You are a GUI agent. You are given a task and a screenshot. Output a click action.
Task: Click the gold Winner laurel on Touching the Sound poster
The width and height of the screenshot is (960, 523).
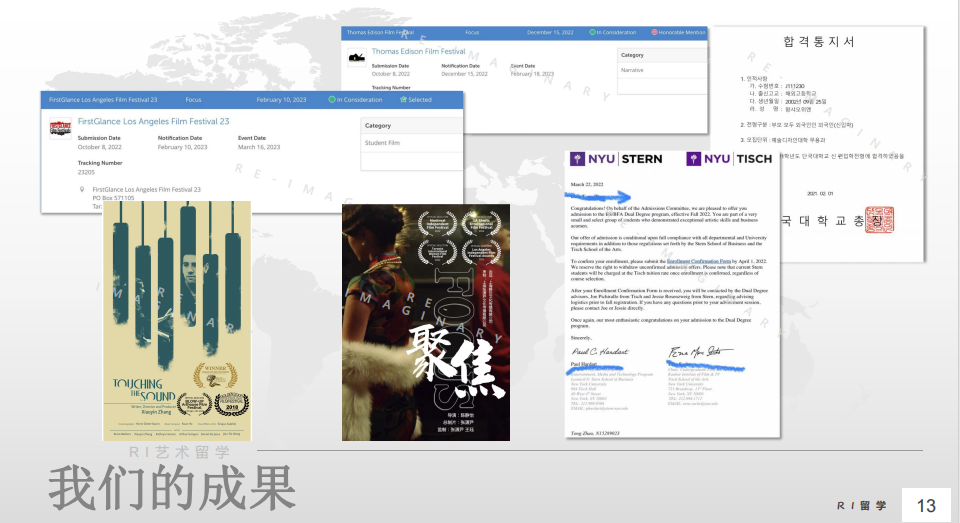tap(215, 375)
